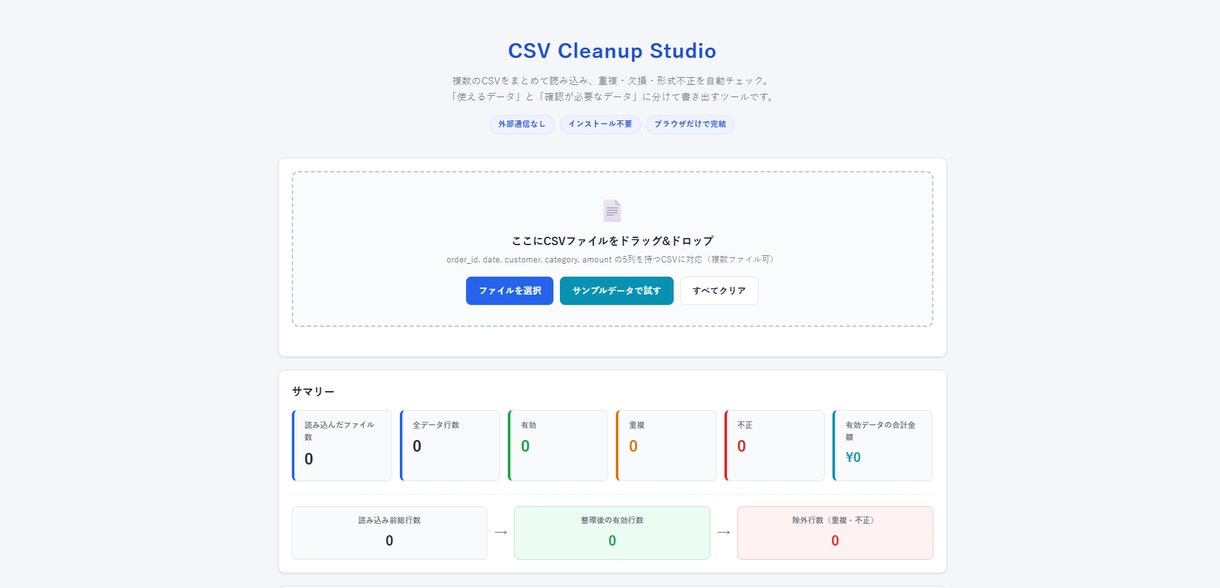Select the red 不正 summary card
Screen dimensions: 1220x588
coord(774,445)
